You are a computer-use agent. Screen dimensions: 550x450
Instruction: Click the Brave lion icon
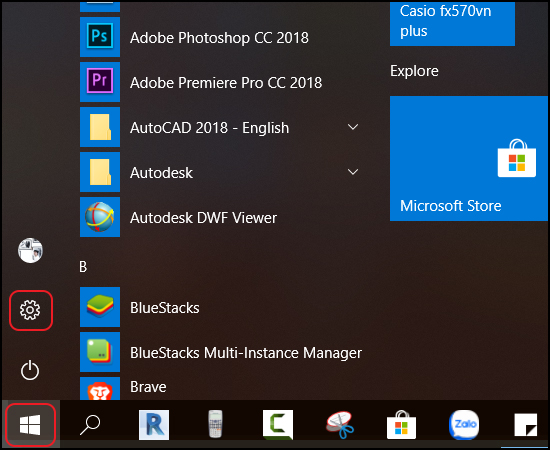coord(100,389)
